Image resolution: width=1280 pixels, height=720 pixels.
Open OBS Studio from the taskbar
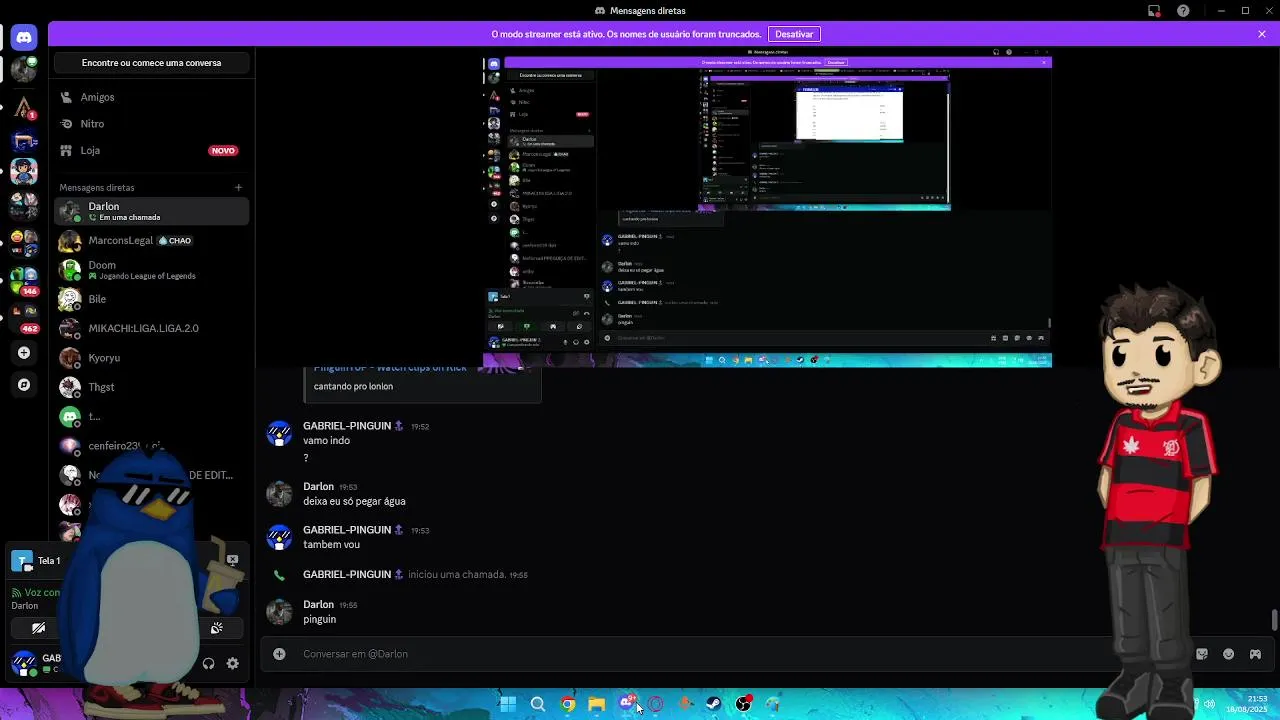(743, 704)
